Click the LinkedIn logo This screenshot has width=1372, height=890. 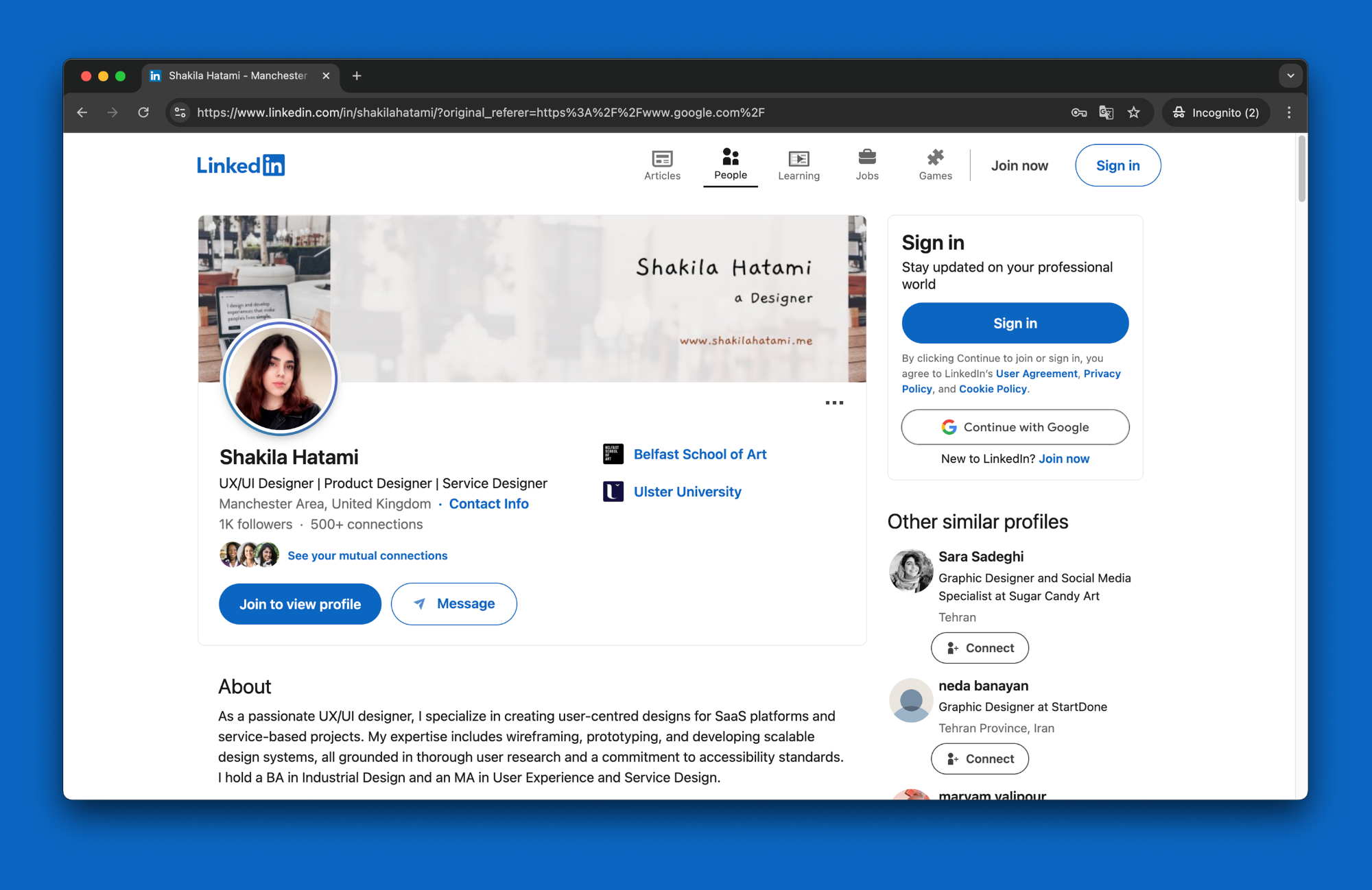click(241, 165)
